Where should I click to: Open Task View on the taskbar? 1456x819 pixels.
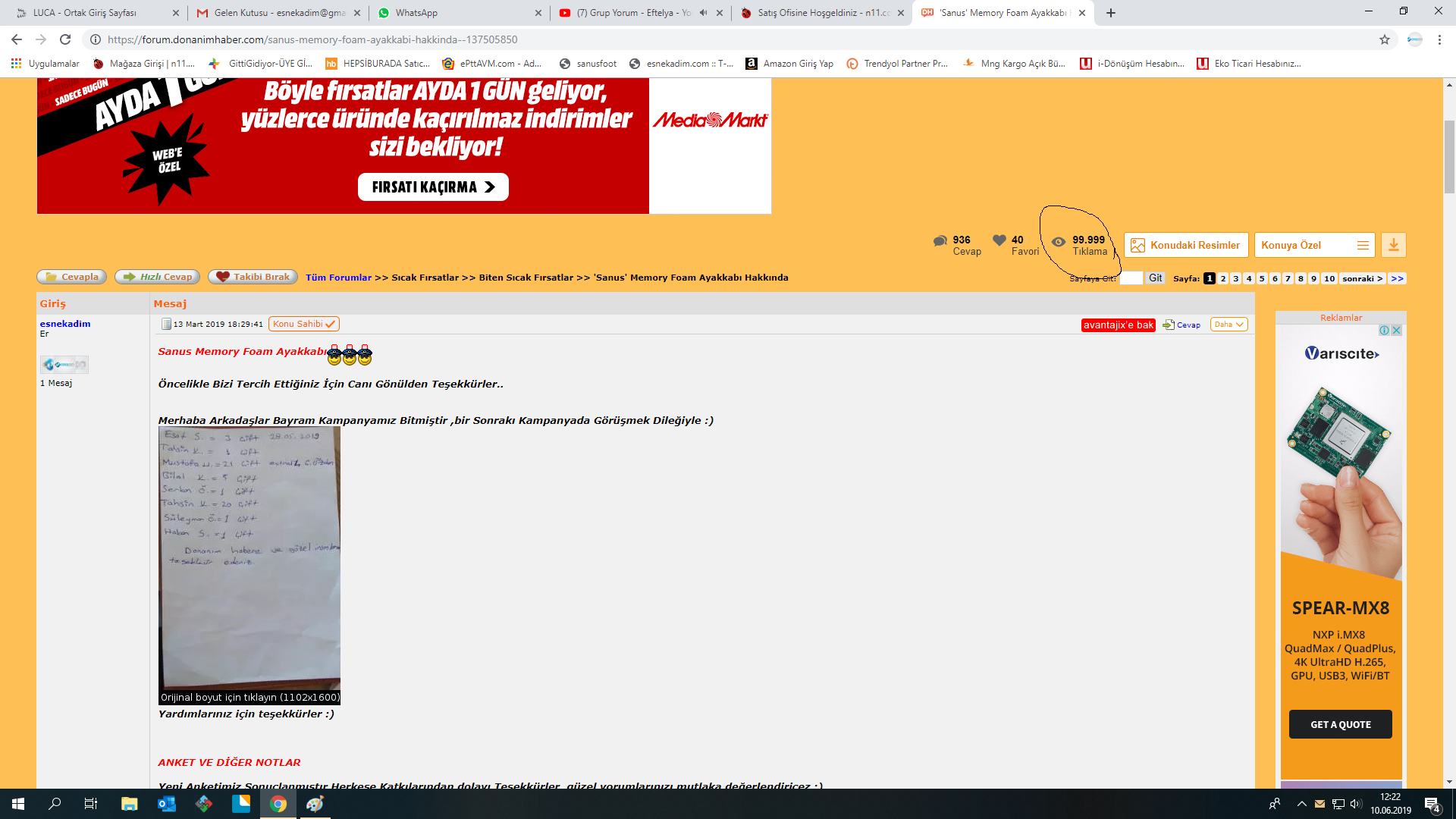click(x=91, y=804)
